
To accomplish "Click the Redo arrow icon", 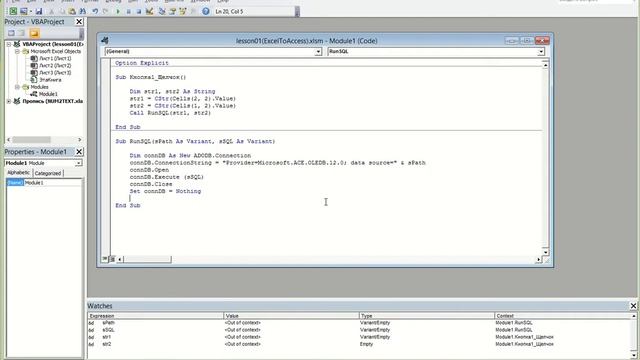I will [105, 11].
